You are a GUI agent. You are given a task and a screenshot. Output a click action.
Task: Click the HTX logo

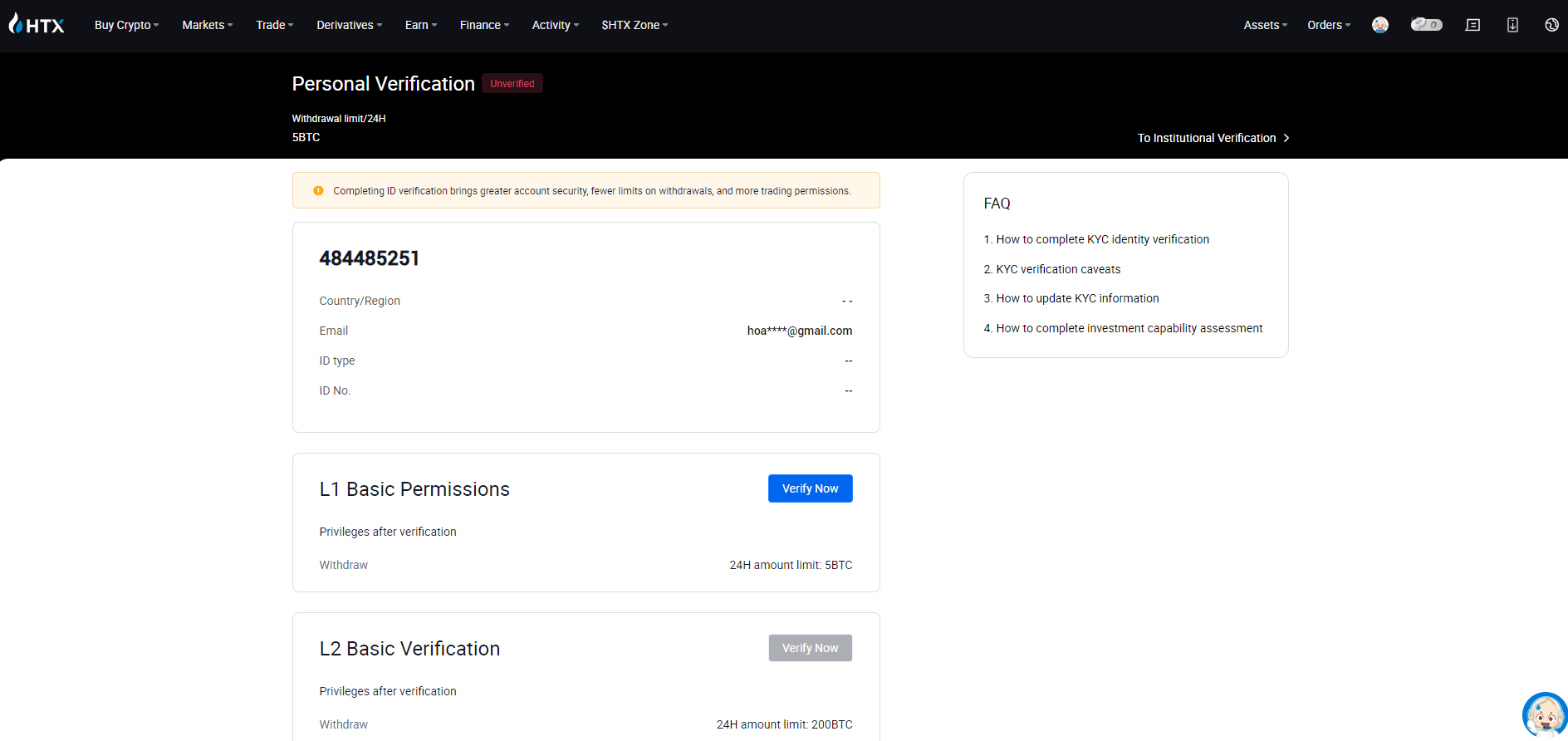click(37, 24)
